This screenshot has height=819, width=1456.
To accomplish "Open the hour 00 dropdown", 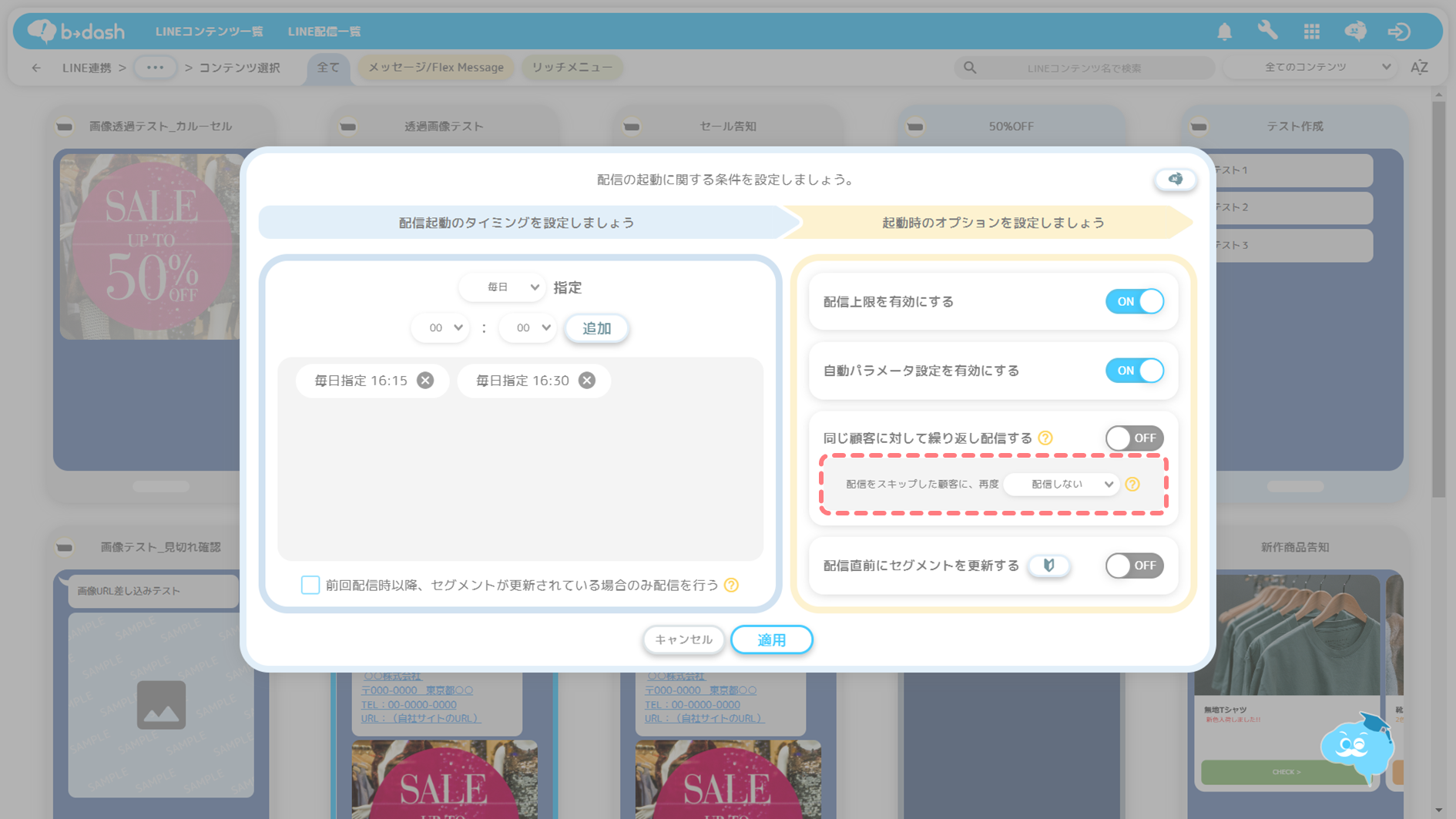I will [x=440, y=328].
